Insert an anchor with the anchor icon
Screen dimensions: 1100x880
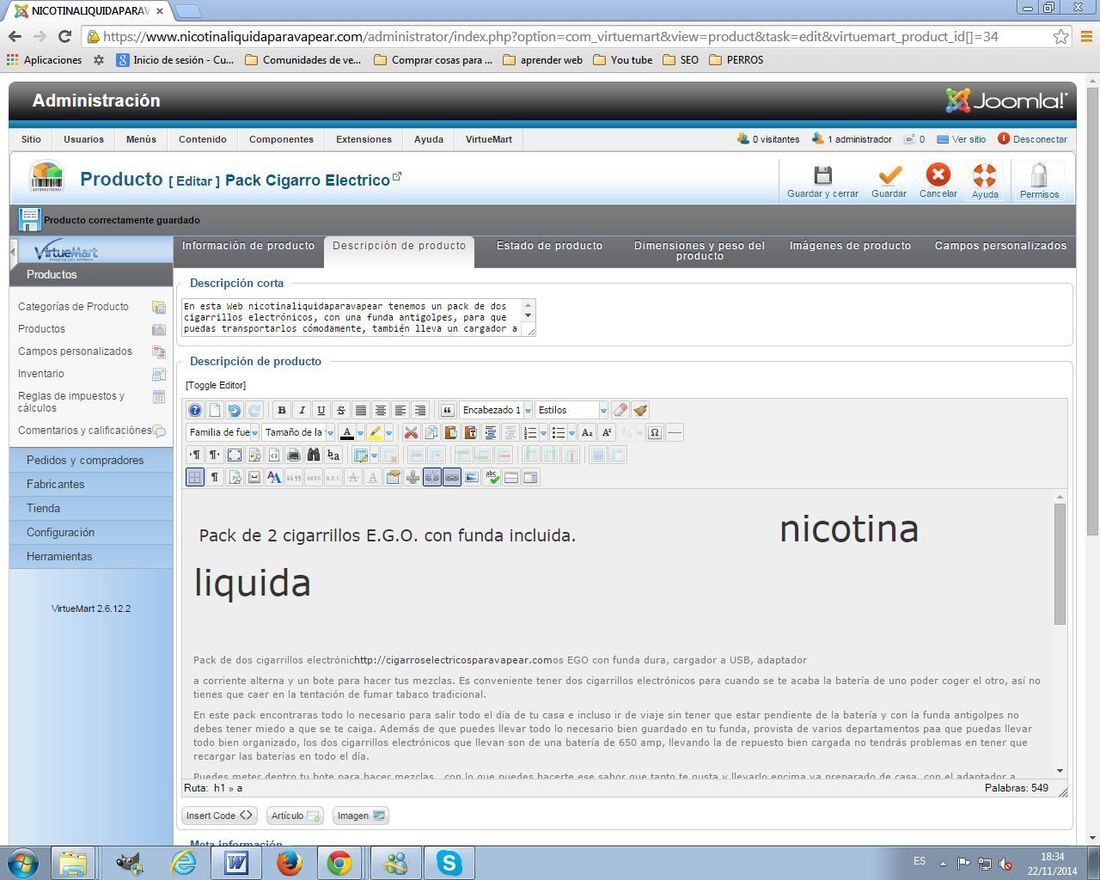coord(412,477)
